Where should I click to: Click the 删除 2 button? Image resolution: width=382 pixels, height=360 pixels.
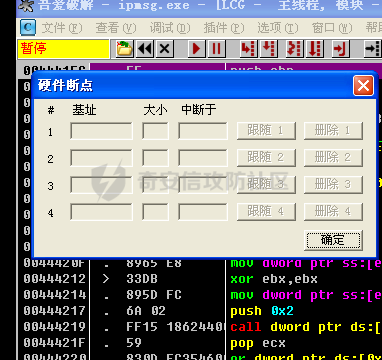point(333,157)
